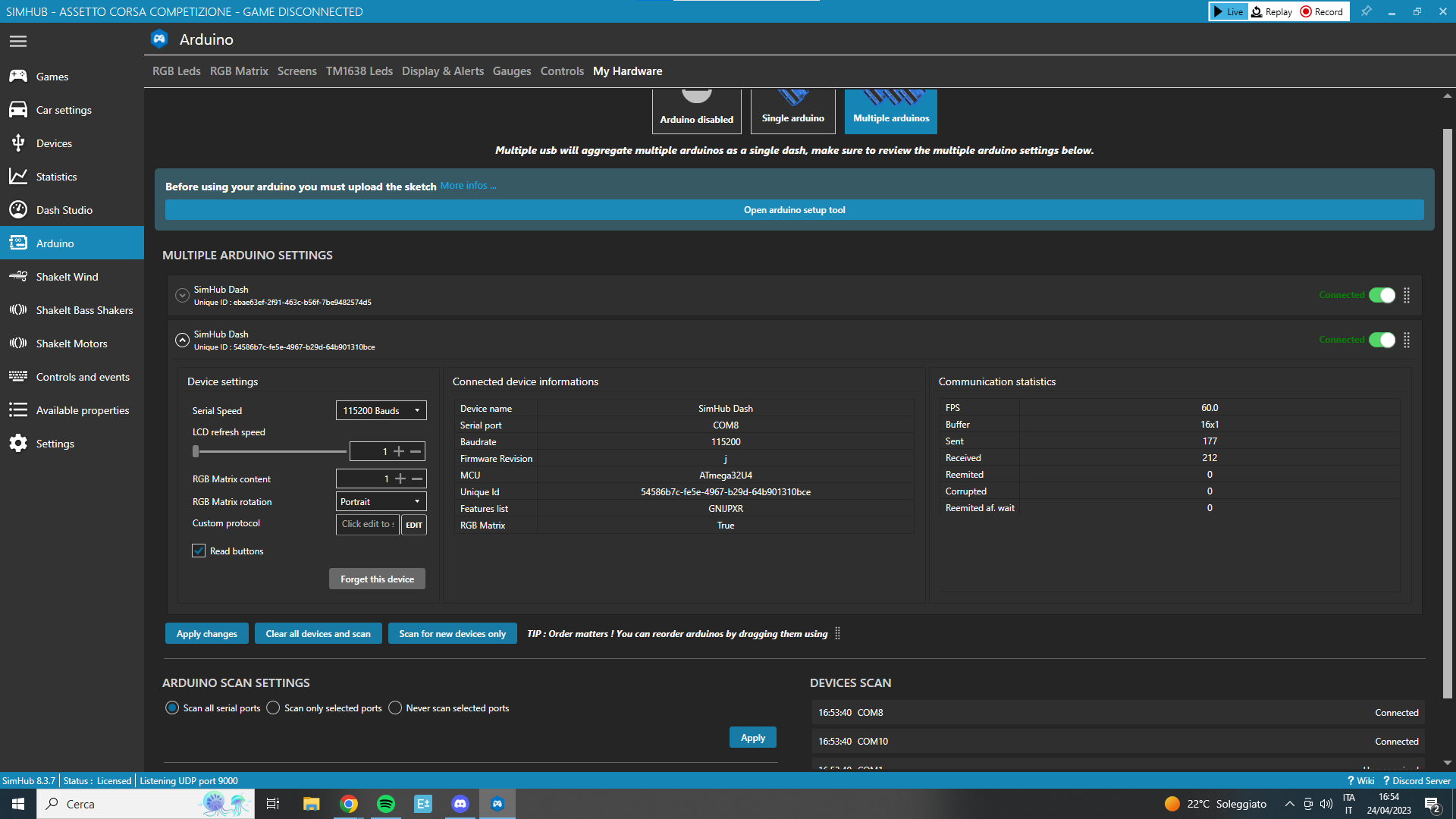Viewport: 1456px width, 819px height.
Task: Open the TM1638 Leds tab
Action: [359, 71]
